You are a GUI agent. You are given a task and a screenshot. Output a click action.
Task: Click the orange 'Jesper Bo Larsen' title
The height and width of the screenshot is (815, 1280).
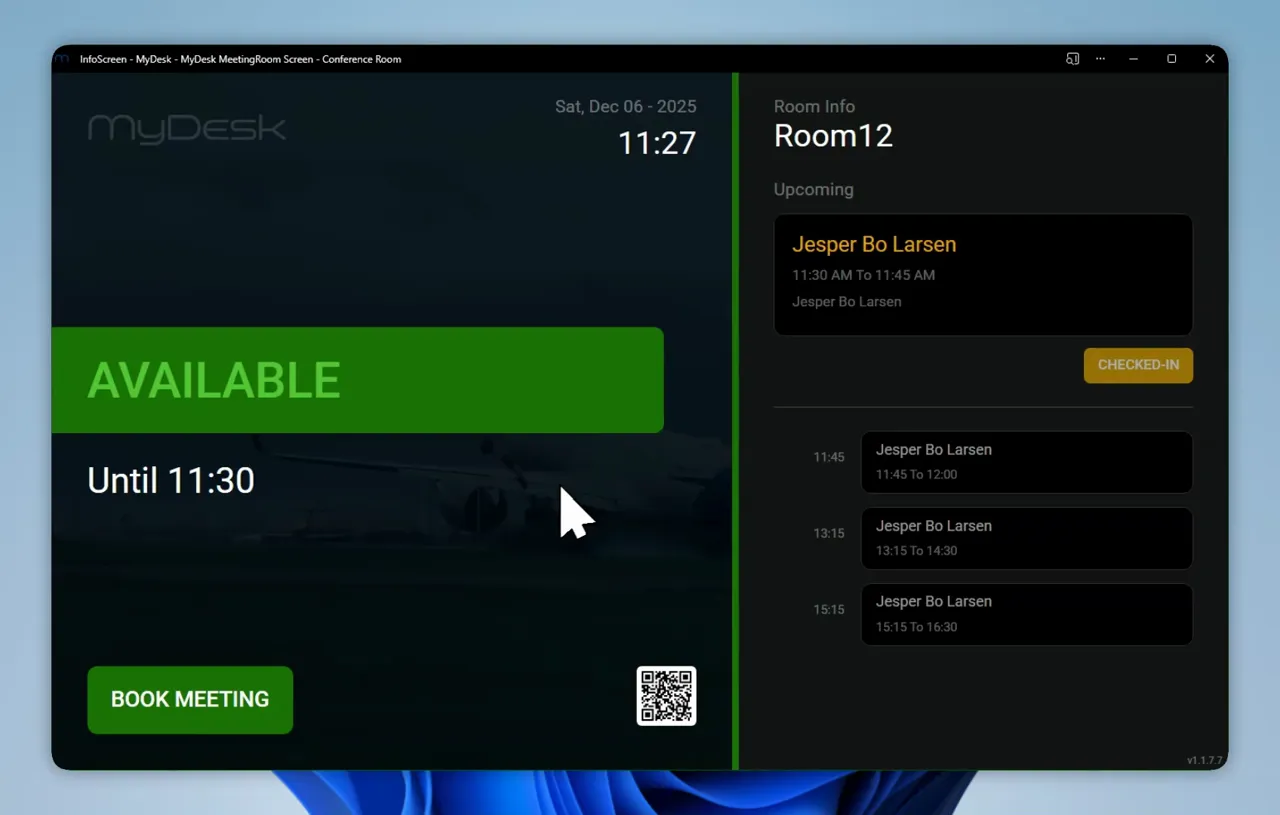pyautogui.click(x=874, y=245)
